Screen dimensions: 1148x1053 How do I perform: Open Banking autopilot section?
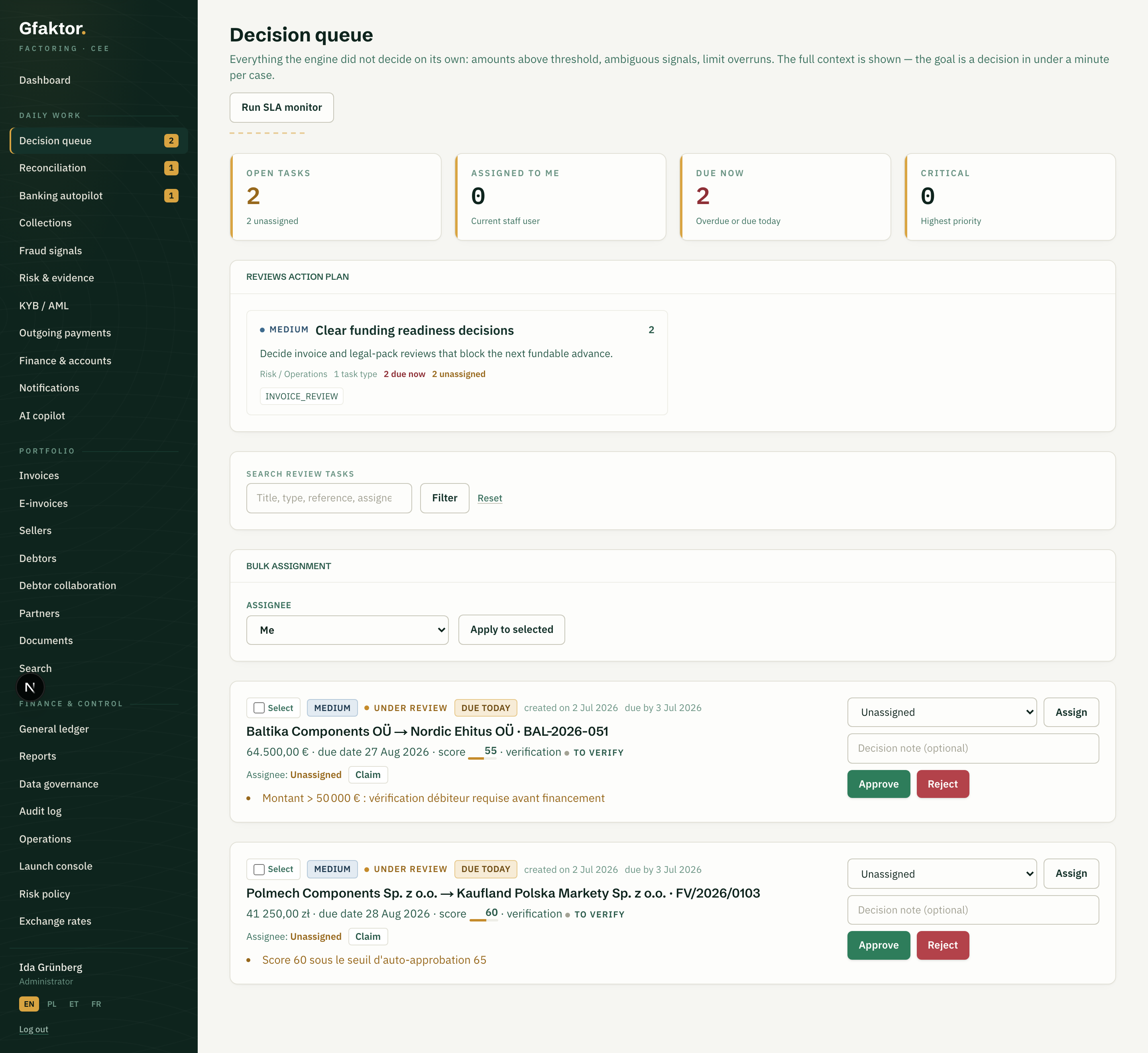click(98, 195)
